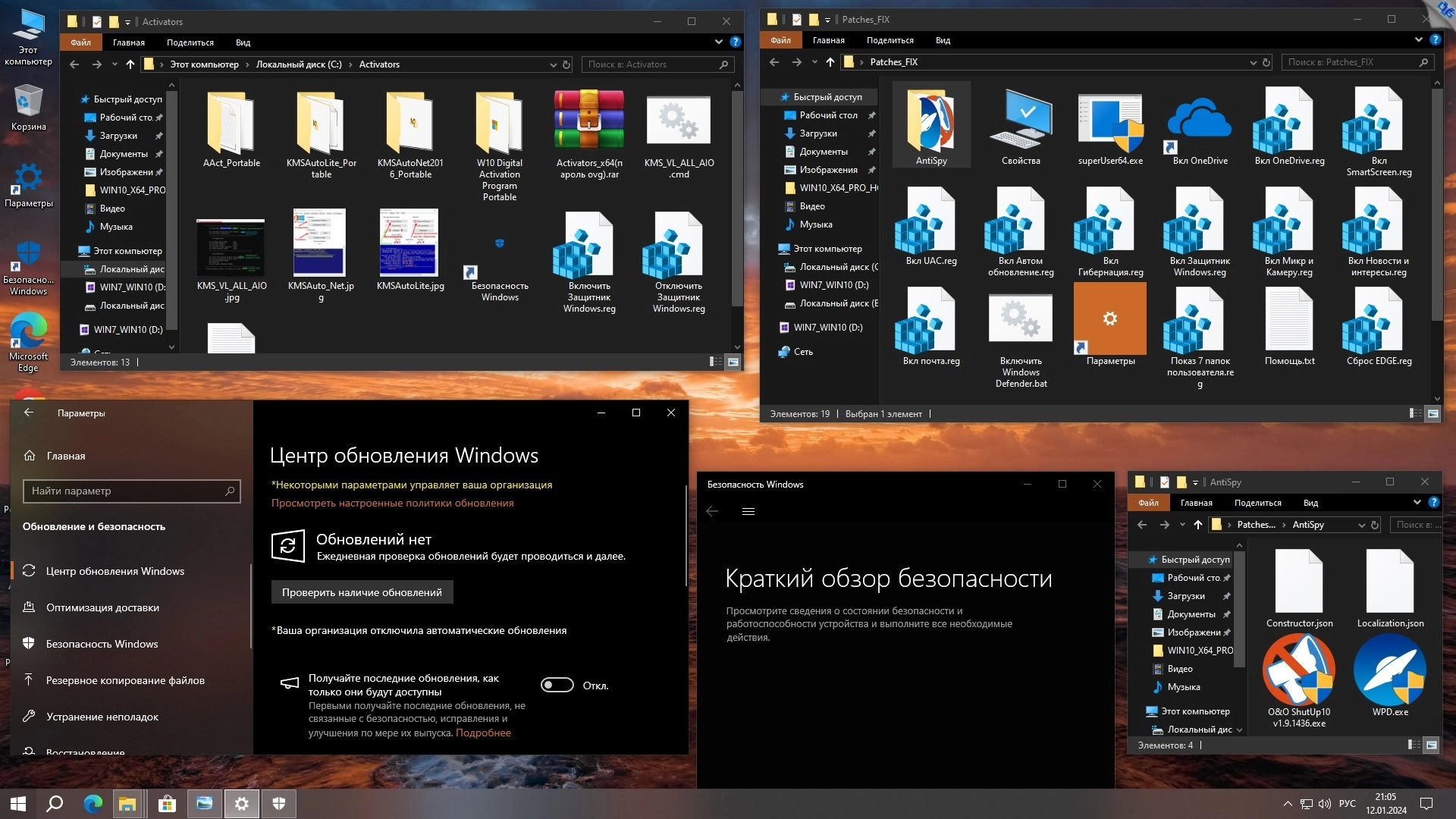Screen dimensions: 1456x819
Task: Switch AntiSpy window to large icons view
Action: tap(1432, 745)
